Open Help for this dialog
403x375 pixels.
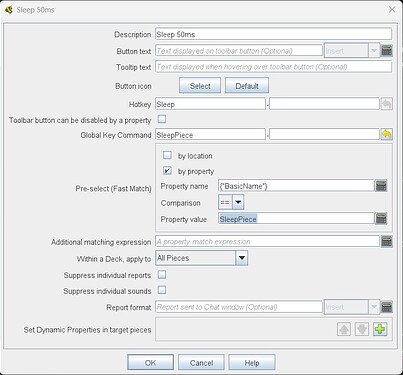[252, 362]
